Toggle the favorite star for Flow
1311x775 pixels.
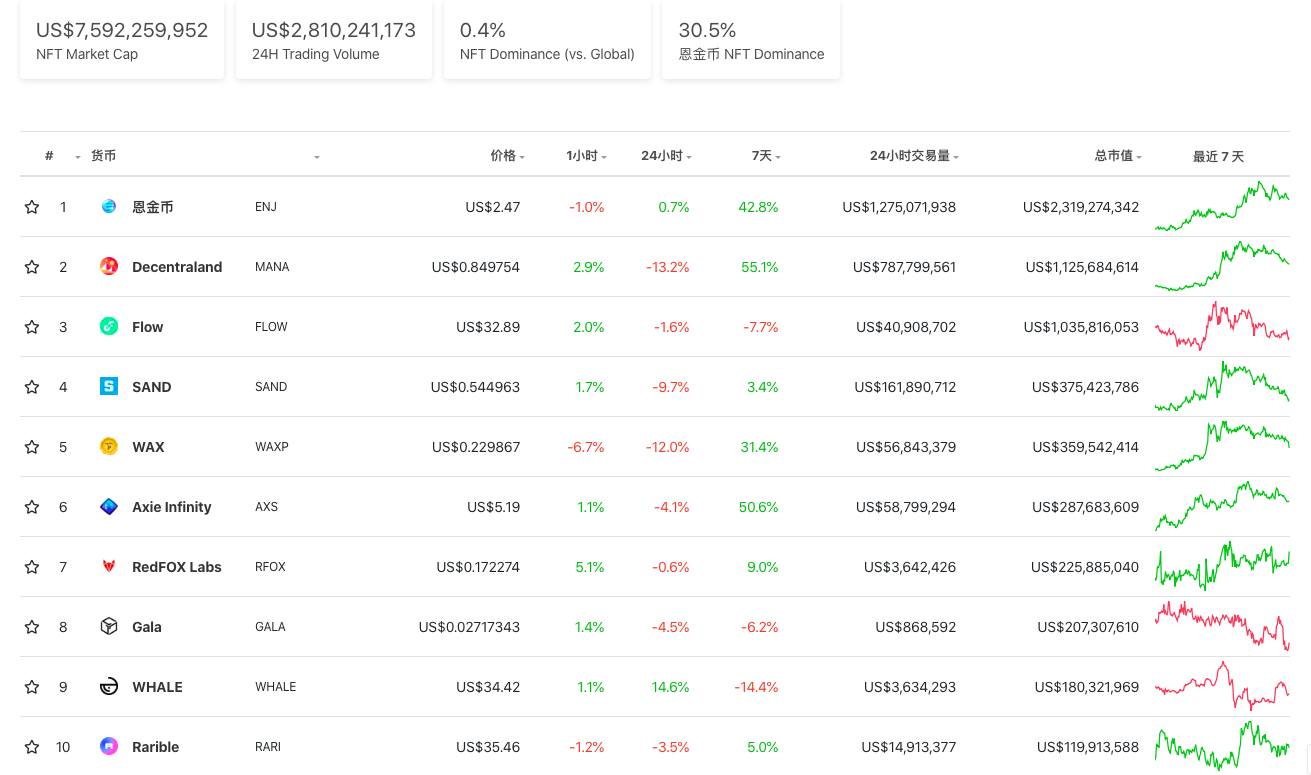tap(32, 327)
